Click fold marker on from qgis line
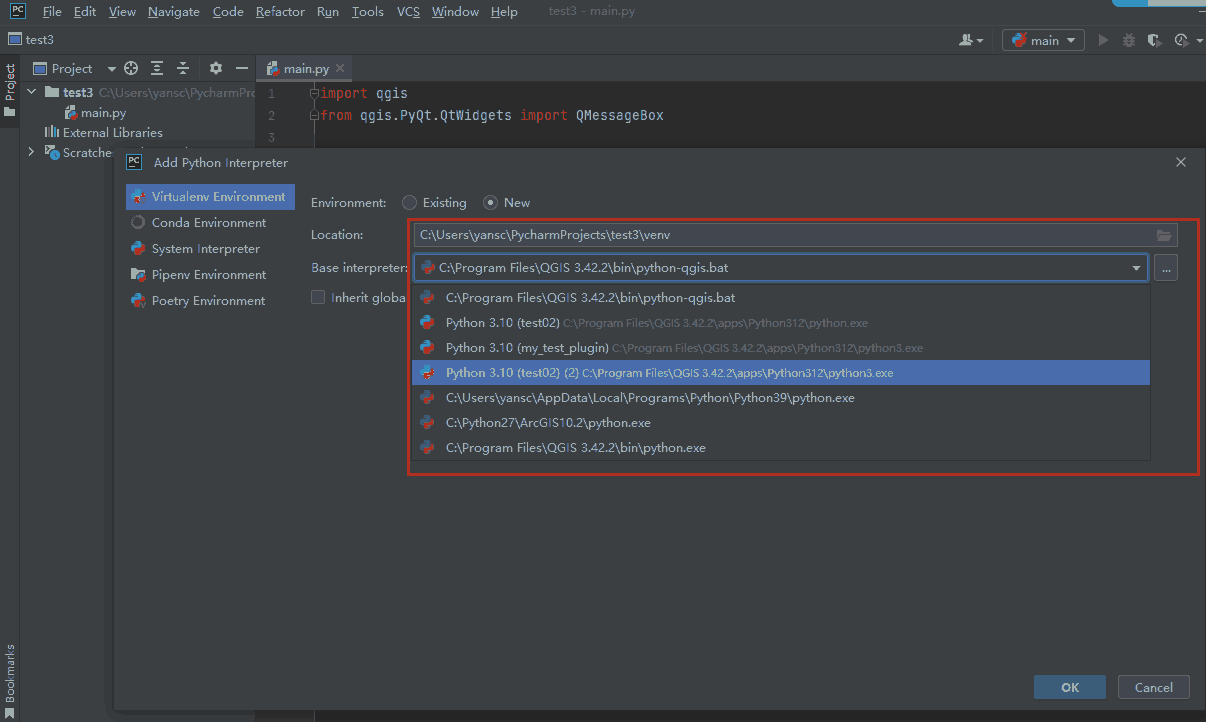1206x722 pixels. pyautogui.click(x=314, y=116)
